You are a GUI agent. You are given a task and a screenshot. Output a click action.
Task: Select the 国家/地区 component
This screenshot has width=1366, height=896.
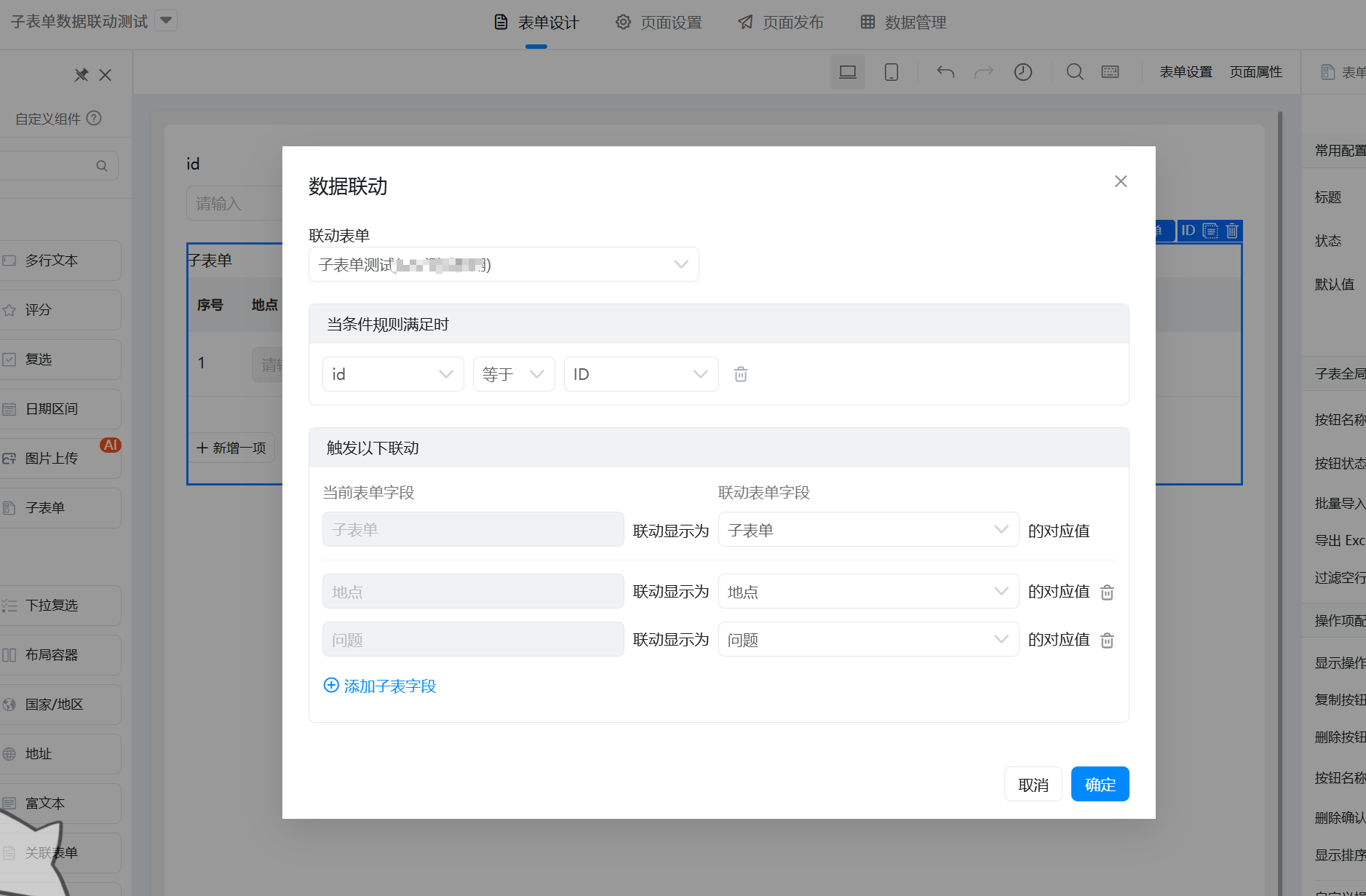60,705
